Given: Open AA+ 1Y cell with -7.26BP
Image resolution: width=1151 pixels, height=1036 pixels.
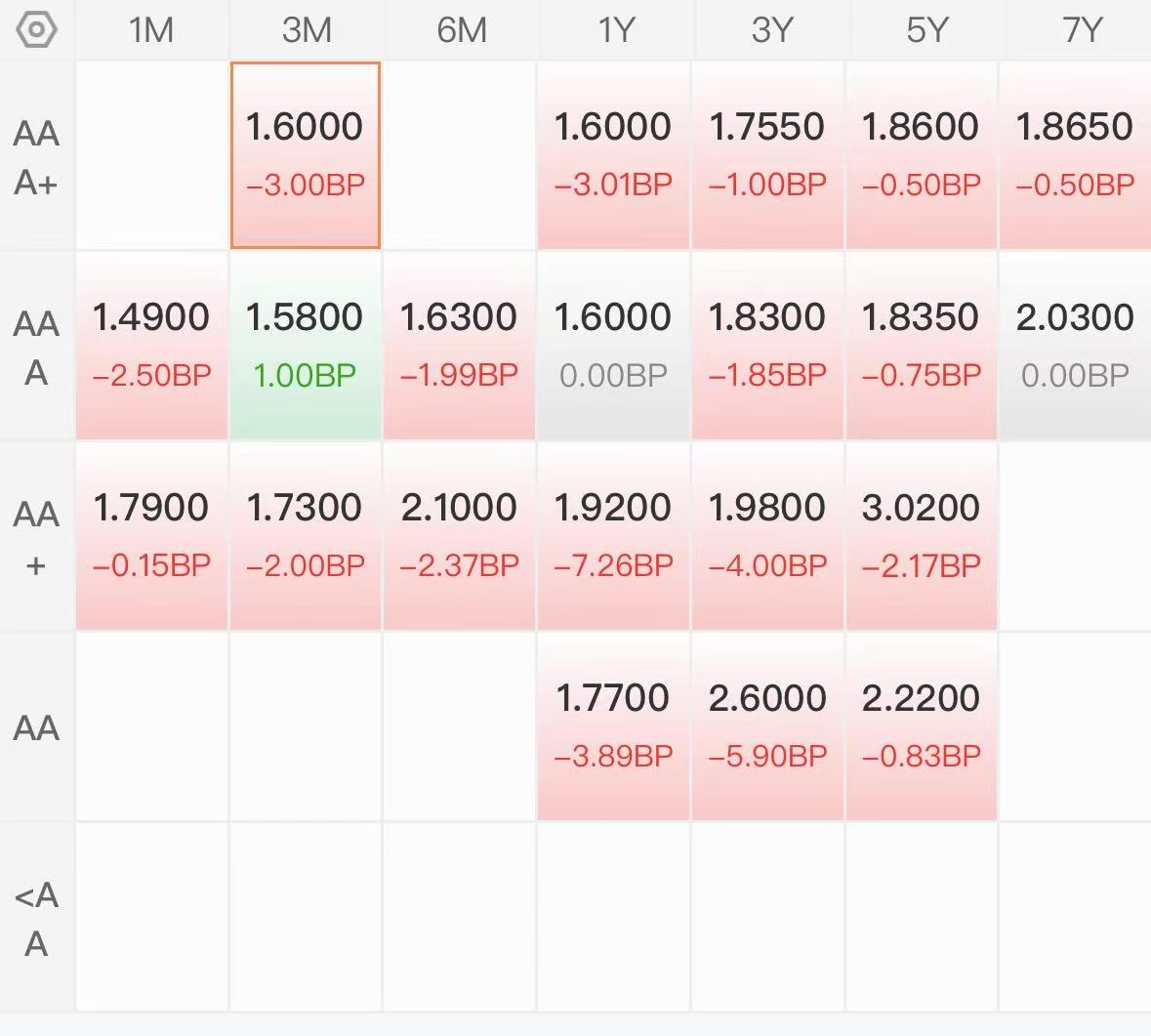Looking at the screenshot, I should click(x=614, y=537).
